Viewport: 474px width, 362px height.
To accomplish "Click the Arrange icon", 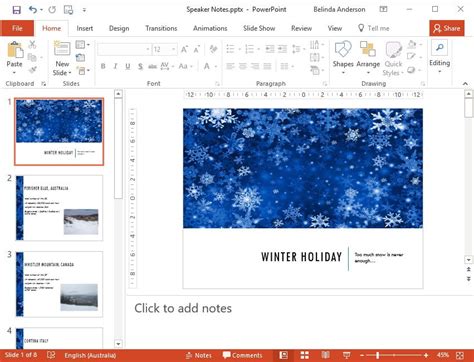I will [368, 49].
